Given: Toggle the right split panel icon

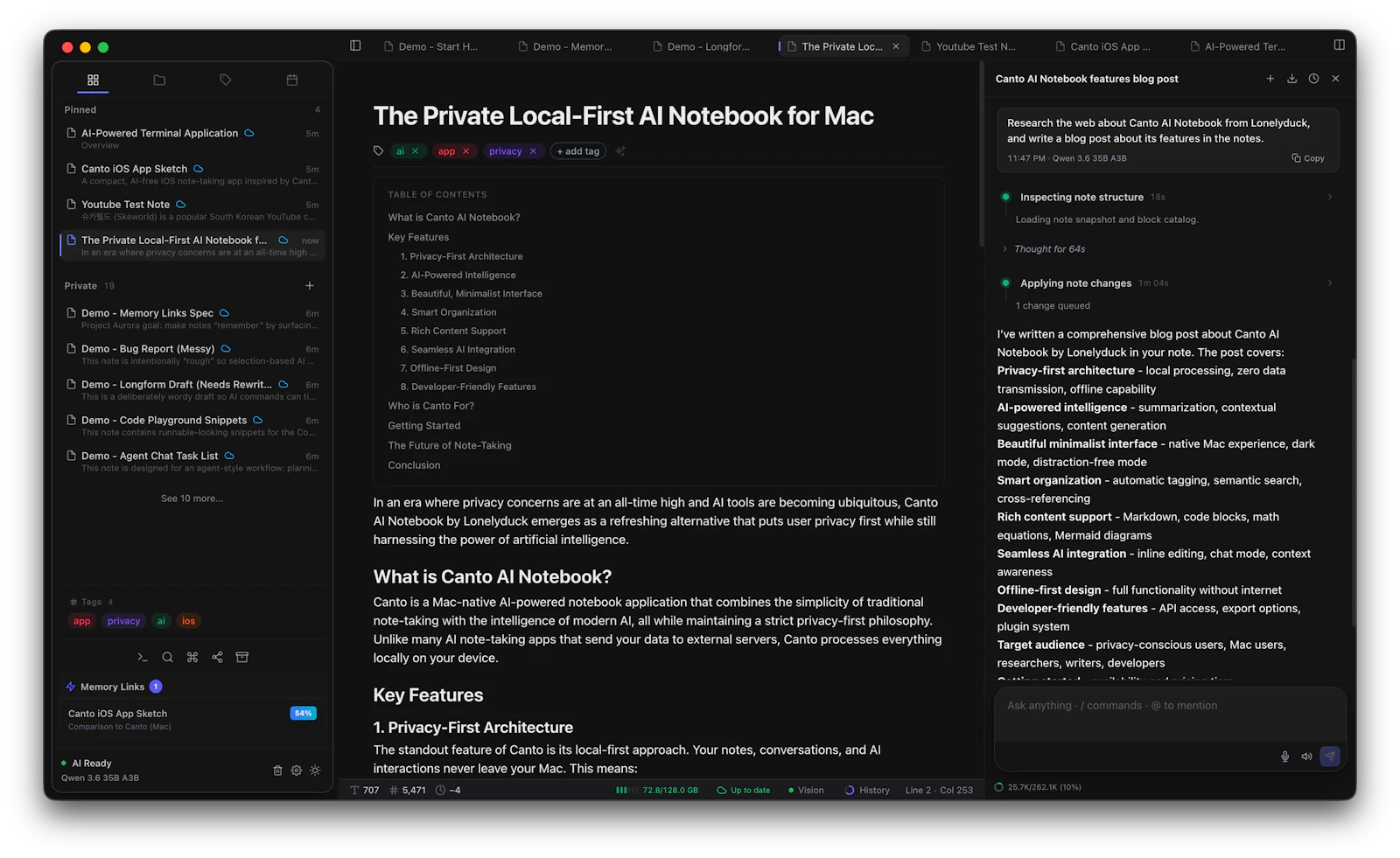Looking at the screenshot, I should tap(1339, 45).
